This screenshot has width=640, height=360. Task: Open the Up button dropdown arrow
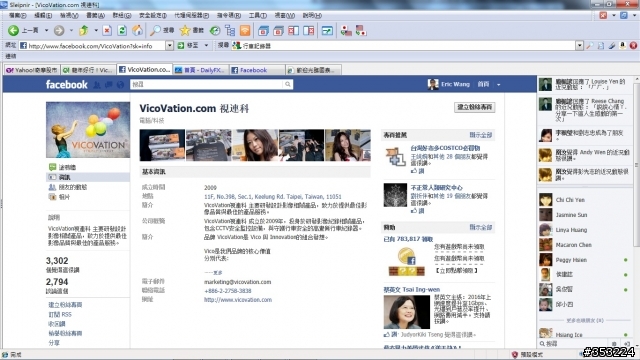tap(96, 31)
